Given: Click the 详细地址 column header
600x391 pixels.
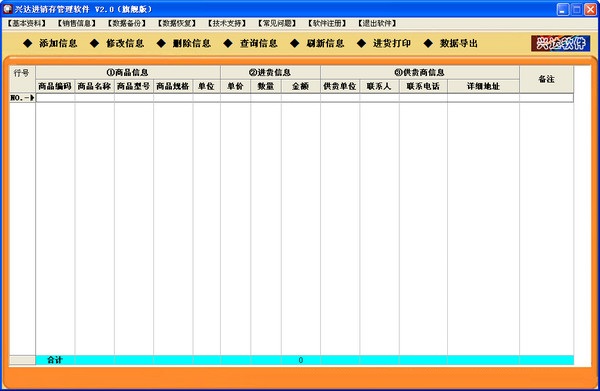Looking at the screenshot, I should [x=483, y=86].
